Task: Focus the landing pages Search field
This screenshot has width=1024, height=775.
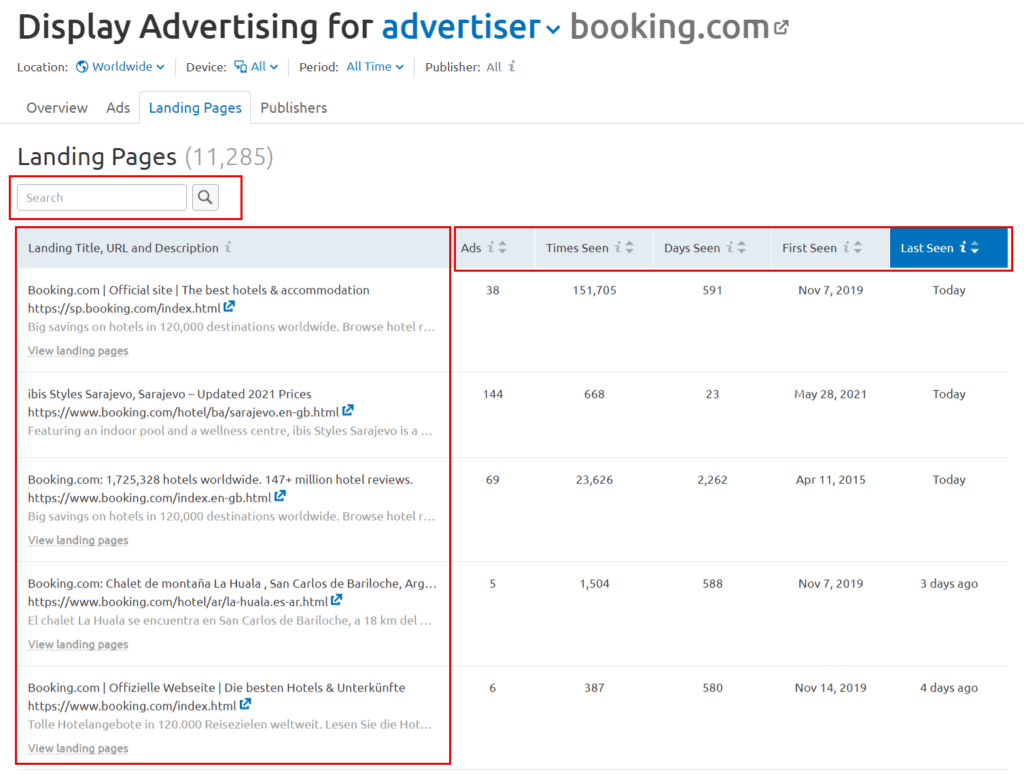Action: coord(102,197)
